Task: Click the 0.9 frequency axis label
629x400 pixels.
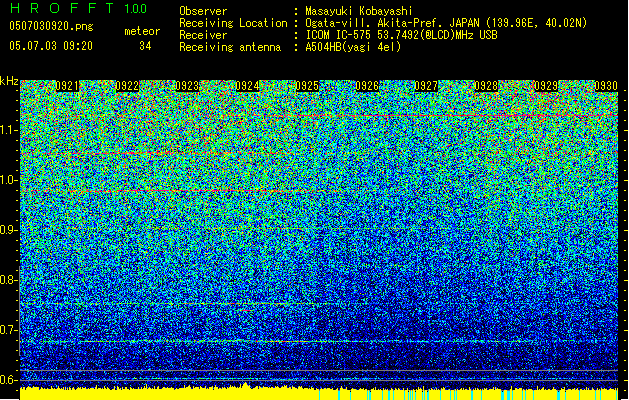Action: pos(8,230)
